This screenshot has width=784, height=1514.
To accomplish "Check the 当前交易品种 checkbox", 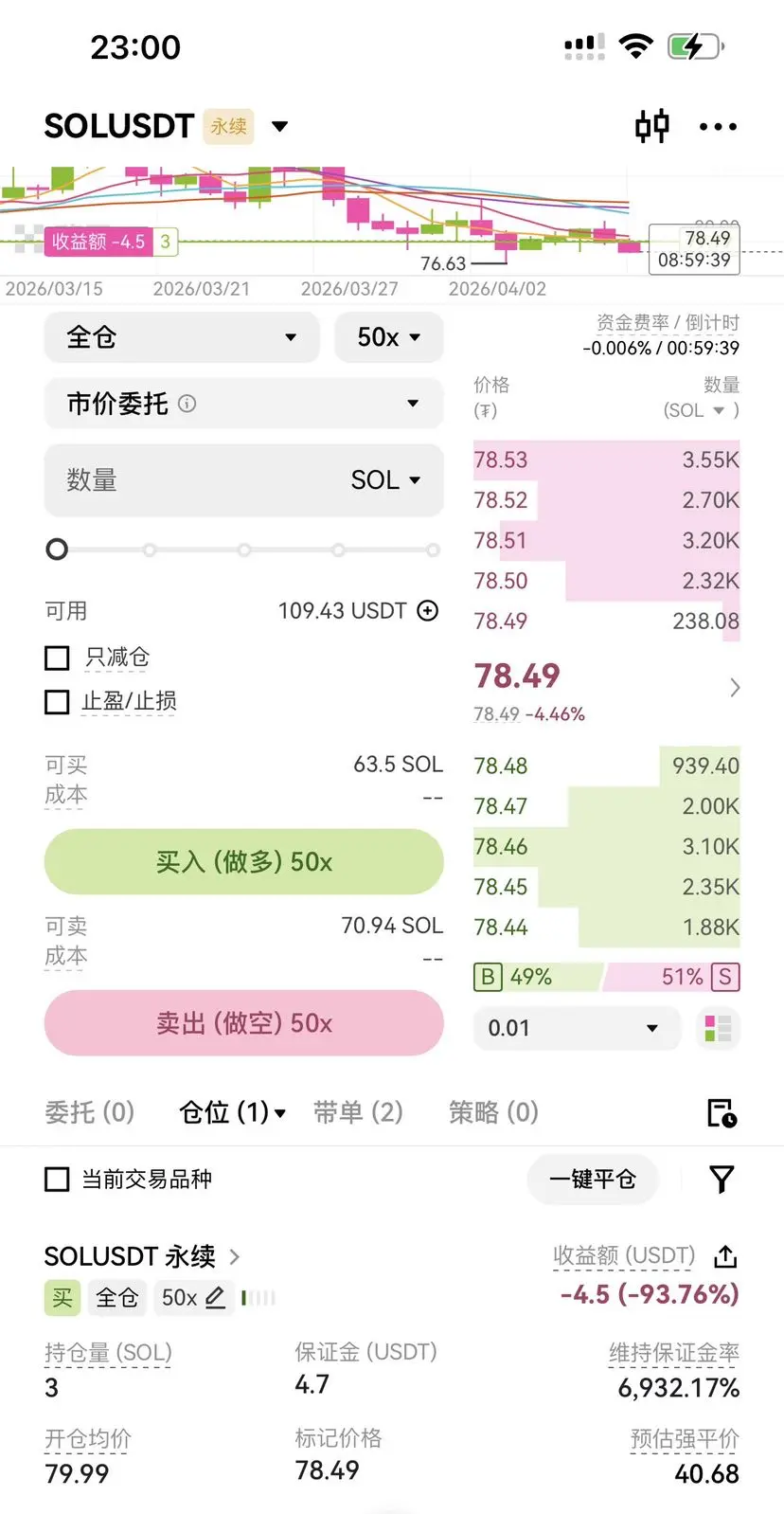I will tap(58, 1180).
